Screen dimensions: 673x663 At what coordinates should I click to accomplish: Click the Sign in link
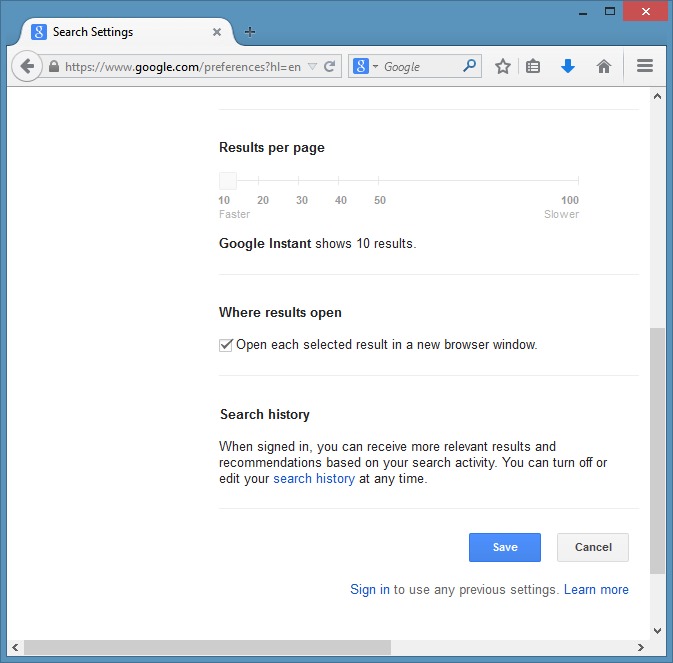(x=370, y=590)
